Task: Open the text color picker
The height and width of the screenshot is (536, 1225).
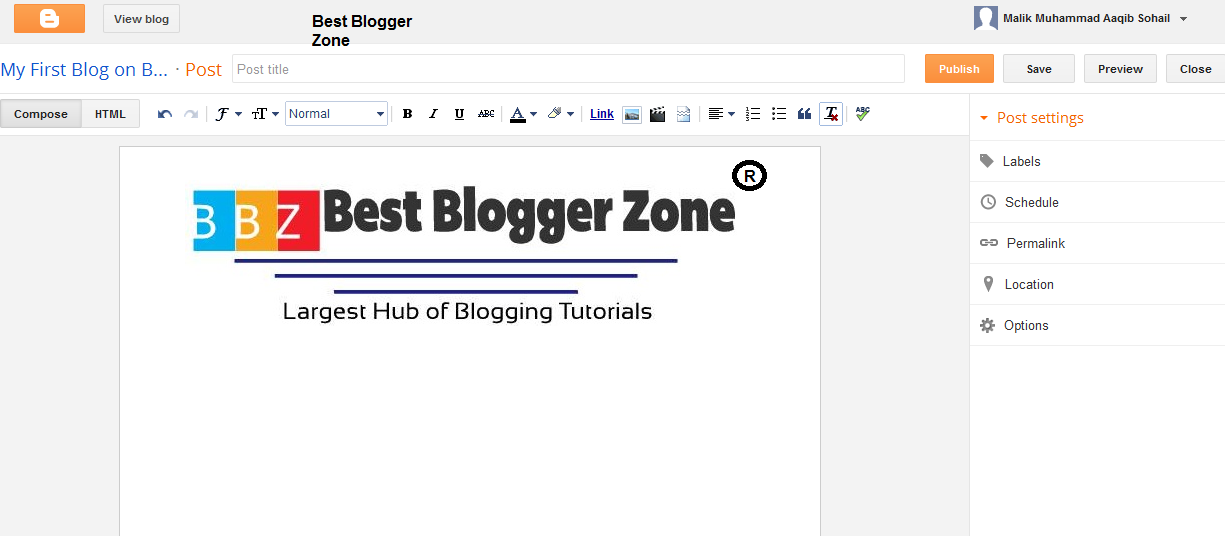Action: pyautogui.click(x=523, y=114)
